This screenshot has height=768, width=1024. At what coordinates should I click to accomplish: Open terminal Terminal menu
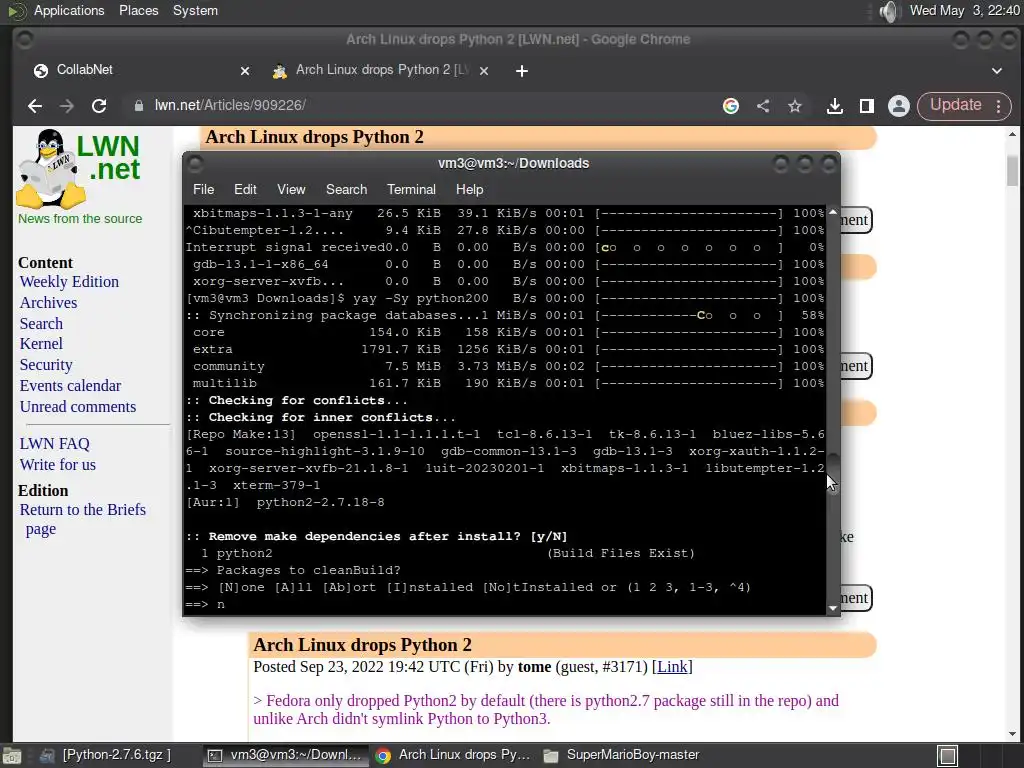coord(411,189)
